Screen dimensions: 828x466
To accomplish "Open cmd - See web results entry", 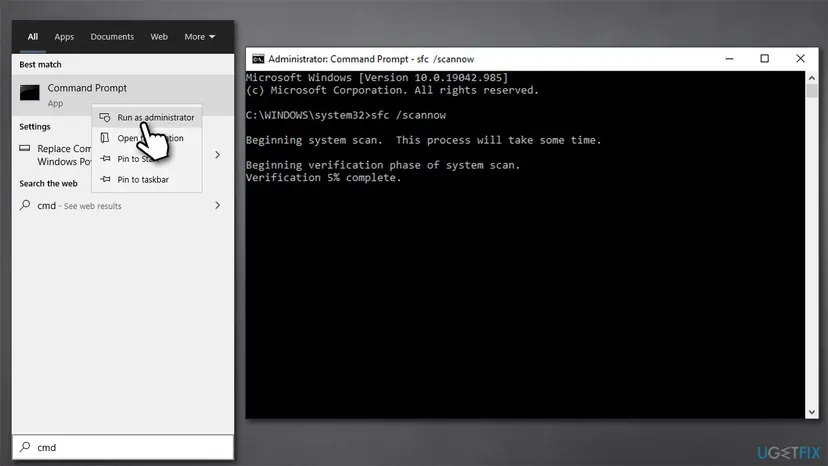I will (x=123, y=206).
